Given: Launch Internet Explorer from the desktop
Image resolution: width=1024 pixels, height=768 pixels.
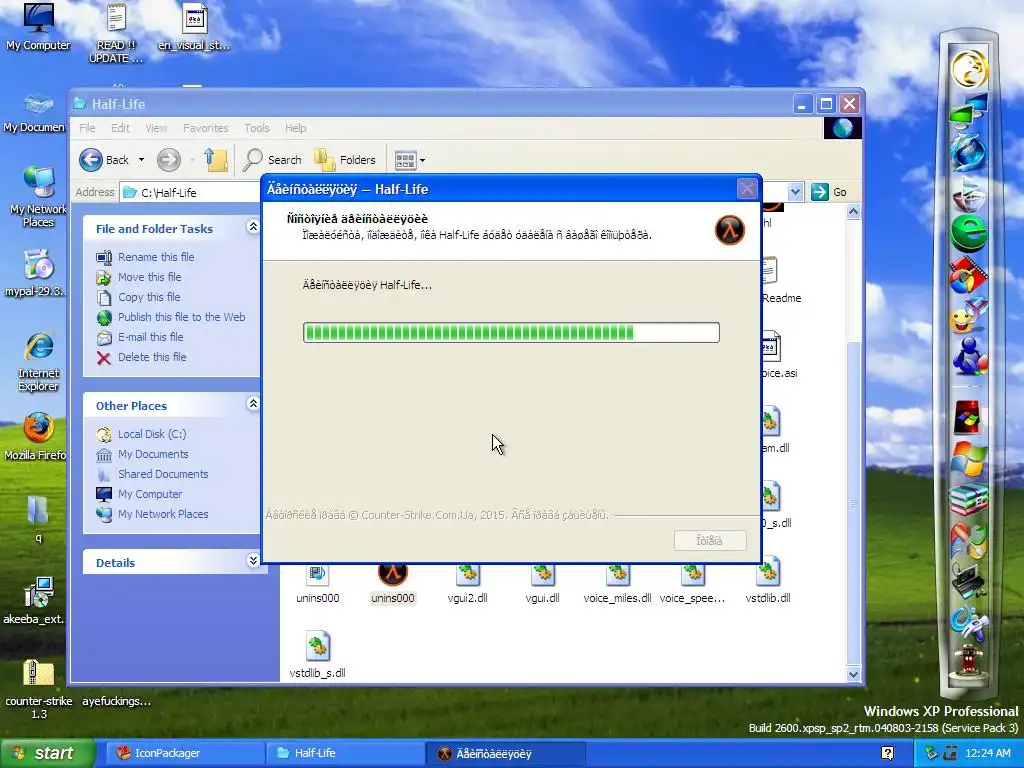Looking at the screenshot, I should click(38, 361).
